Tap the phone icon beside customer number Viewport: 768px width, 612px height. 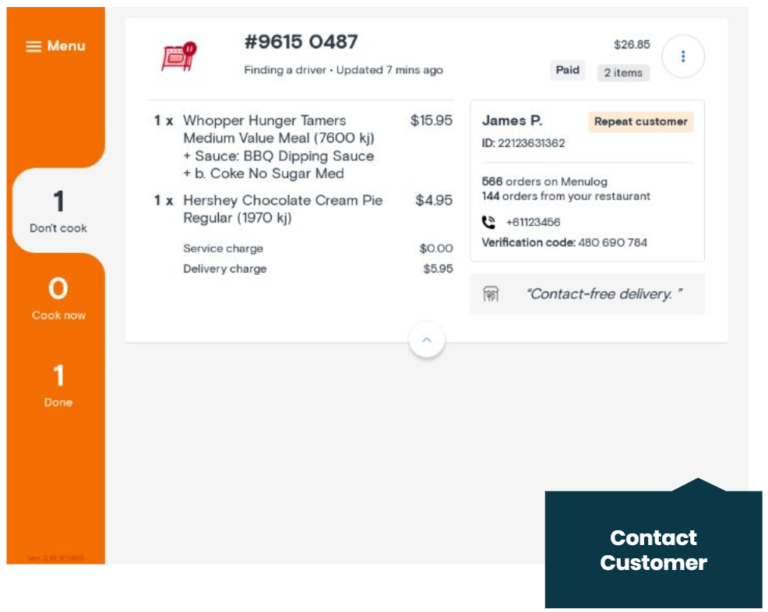point(489,222)
